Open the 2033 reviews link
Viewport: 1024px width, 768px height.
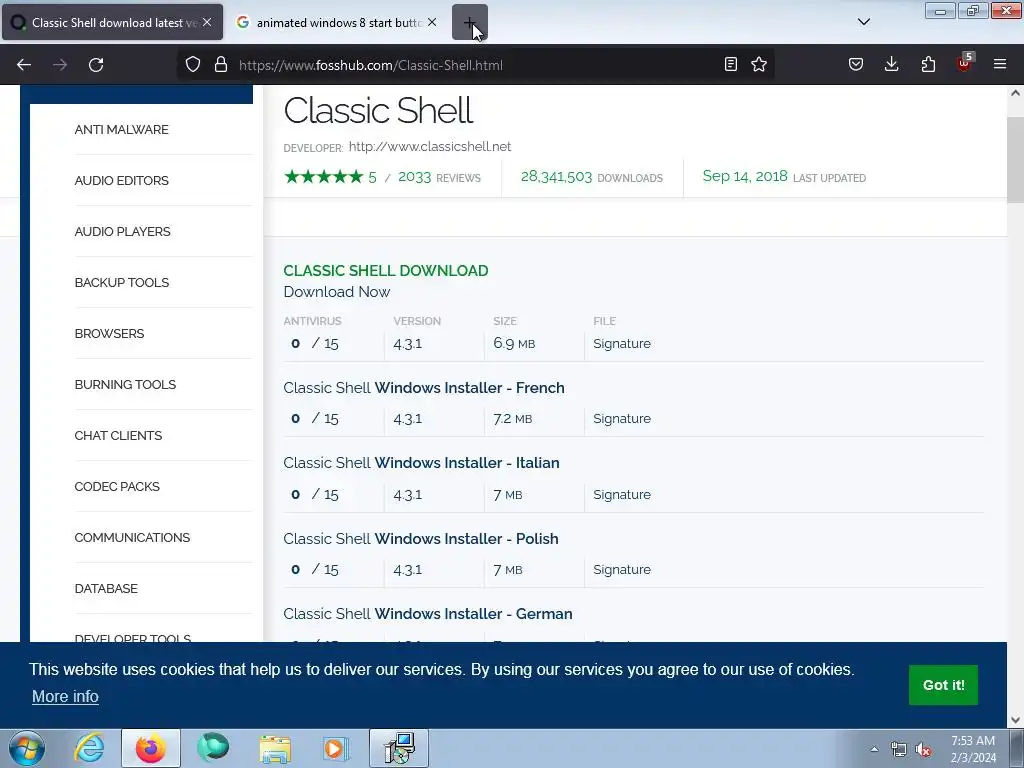(439, 177)
